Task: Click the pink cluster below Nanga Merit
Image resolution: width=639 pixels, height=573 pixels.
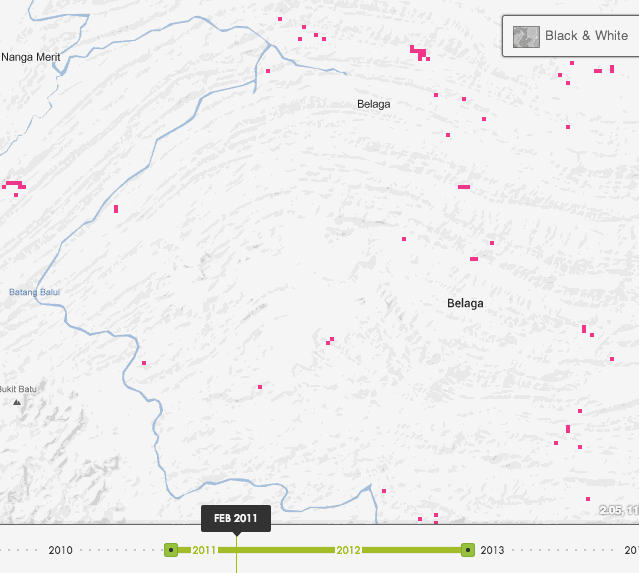Action: pos(14,185)
